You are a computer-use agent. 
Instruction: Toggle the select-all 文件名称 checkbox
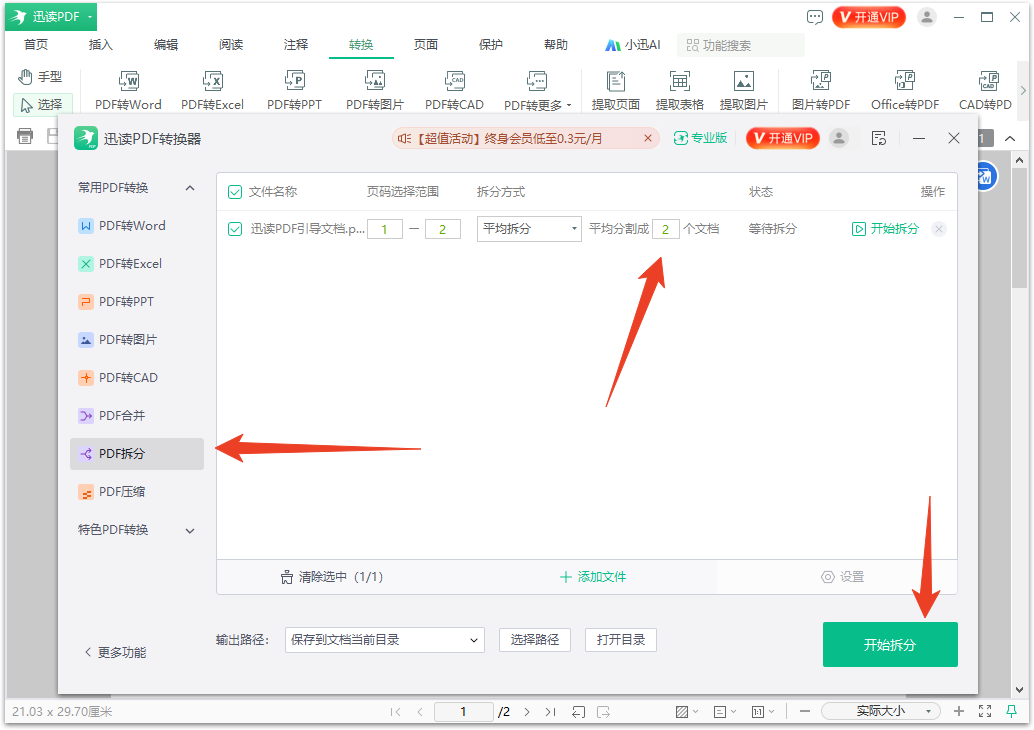point(235,192)
